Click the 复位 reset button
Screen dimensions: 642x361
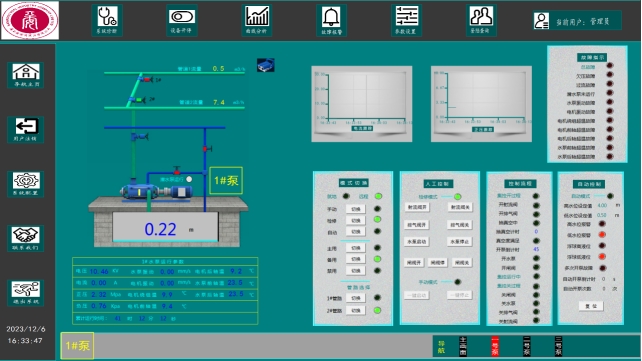click(591, 306)
